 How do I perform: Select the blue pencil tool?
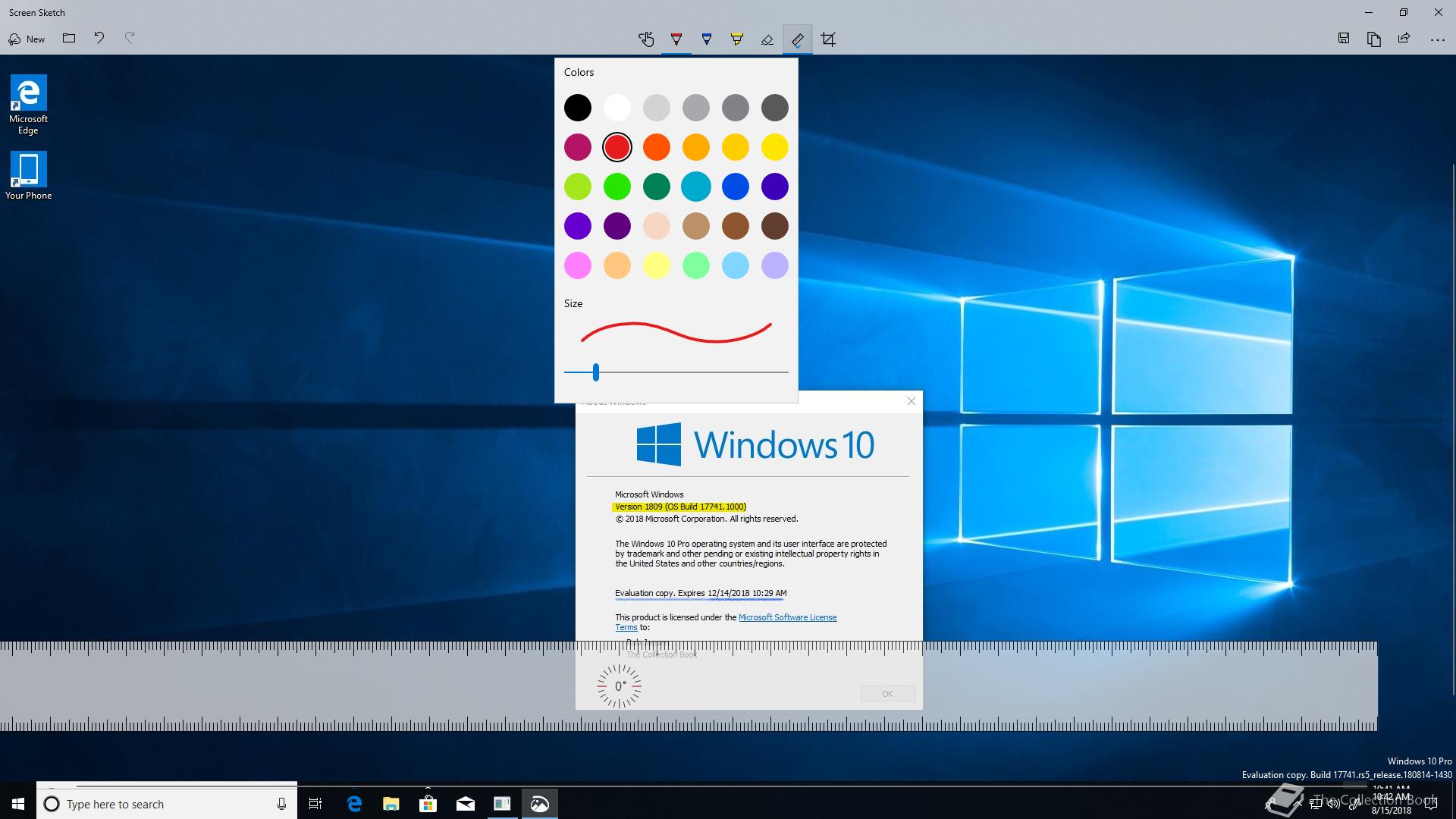[707, 39]
